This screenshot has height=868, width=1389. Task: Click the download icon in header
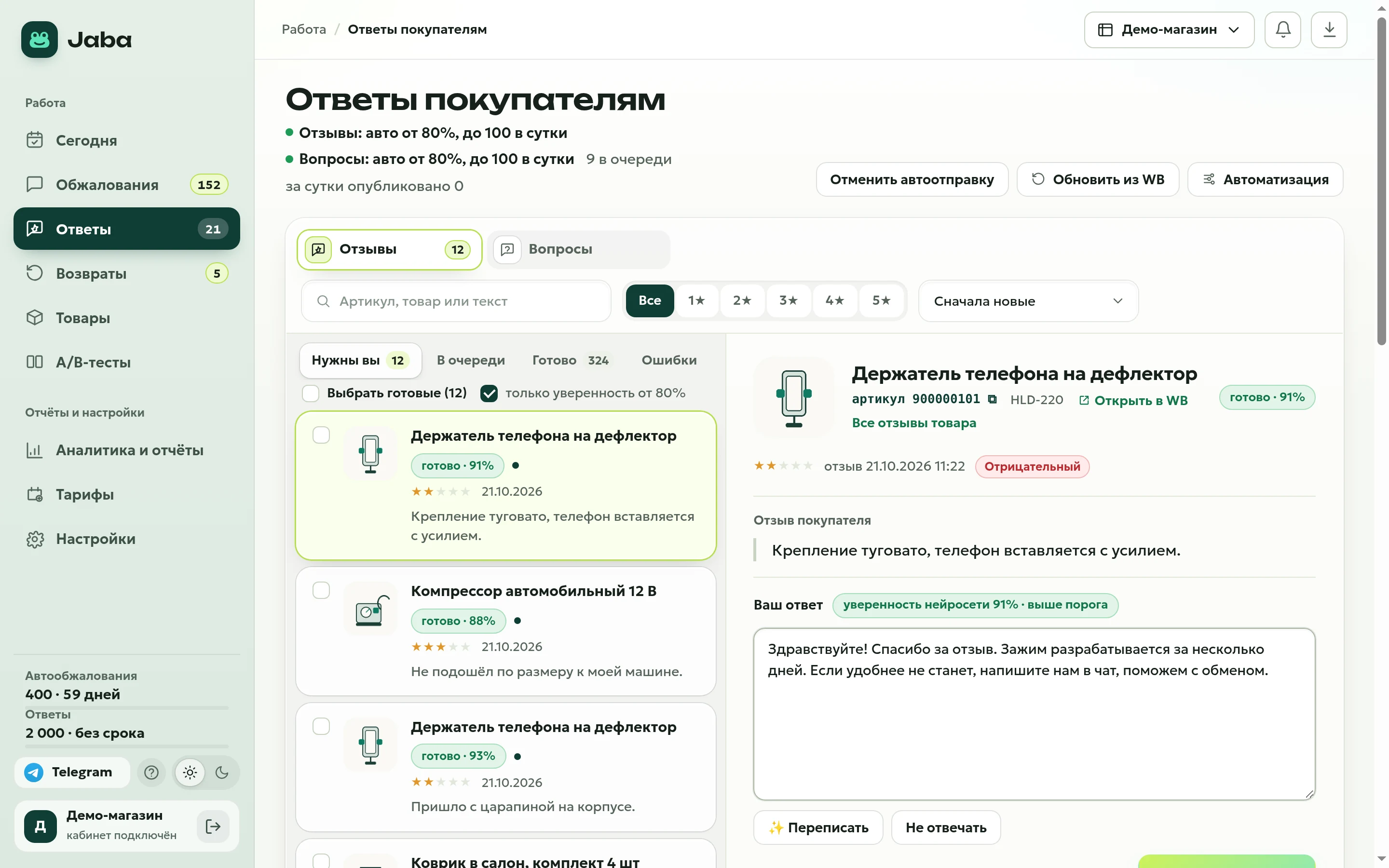pyautogui.click(x=1329, y=29)
